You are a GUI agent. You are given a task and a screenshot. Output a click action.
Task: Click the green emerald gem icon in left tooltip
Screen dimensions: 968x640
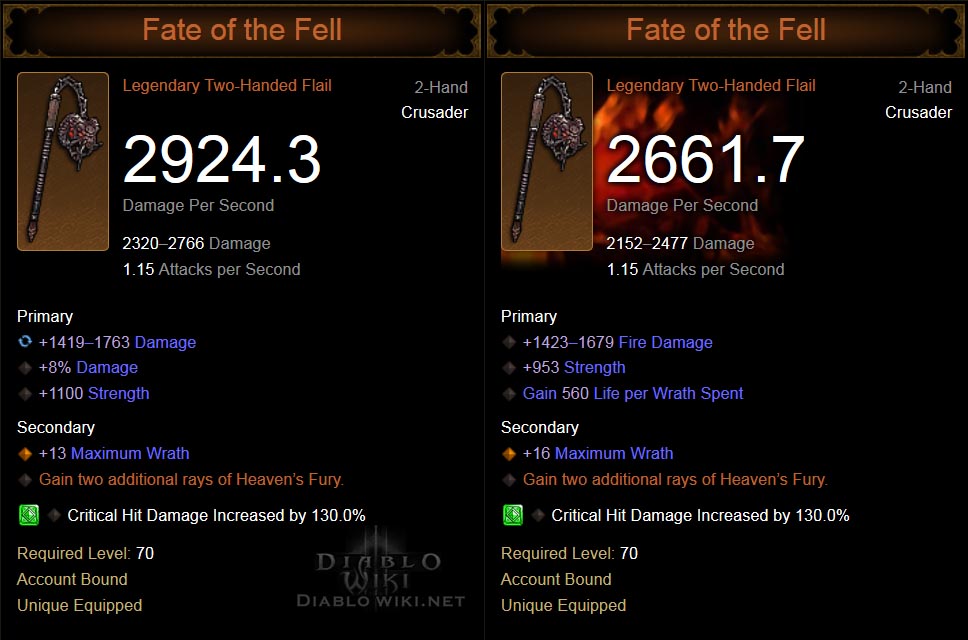click(28, 515)
